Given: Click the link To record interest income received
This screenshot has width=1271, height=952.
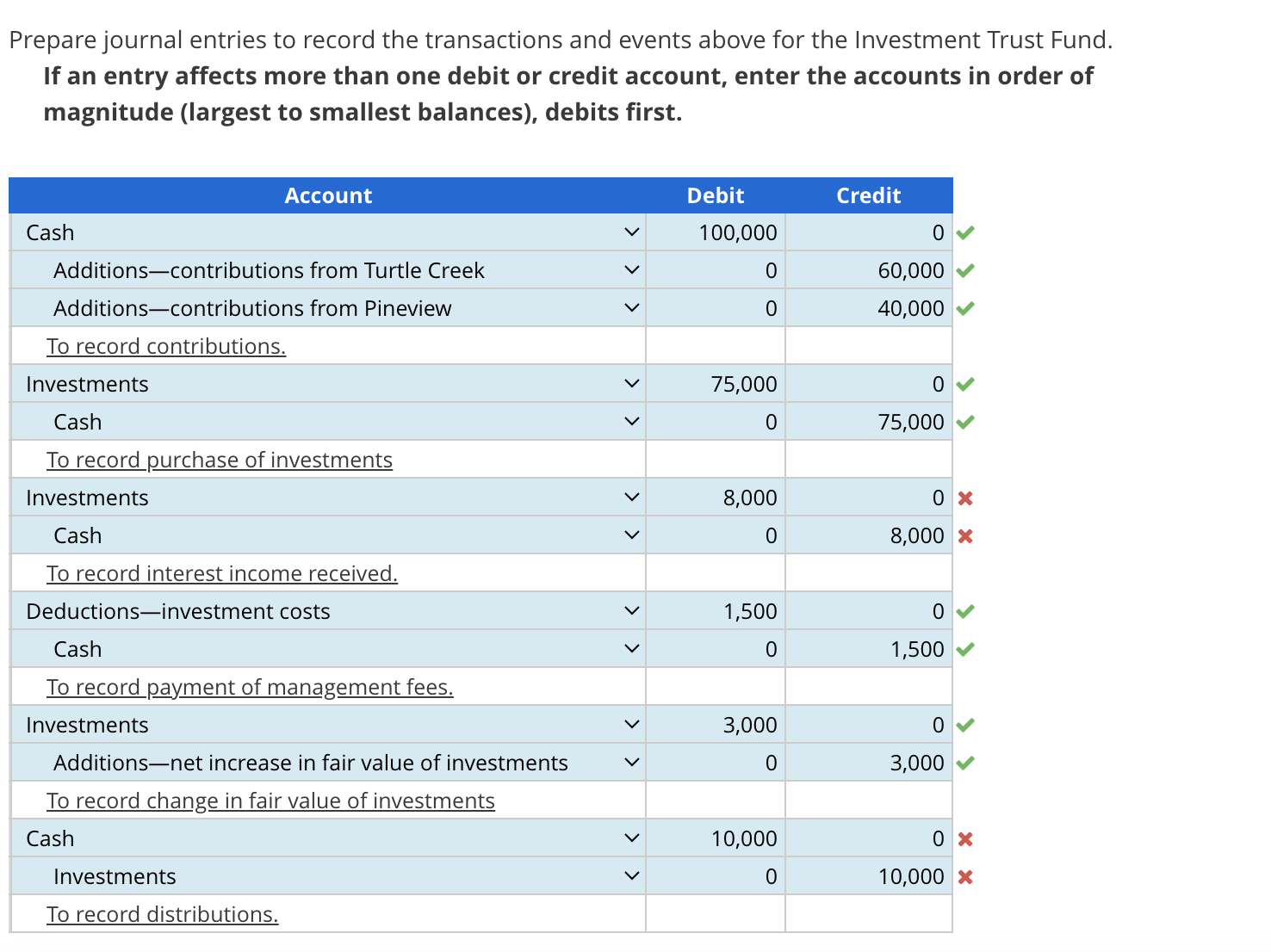Looking at the screenshot, I should click(x=222, y=572).
